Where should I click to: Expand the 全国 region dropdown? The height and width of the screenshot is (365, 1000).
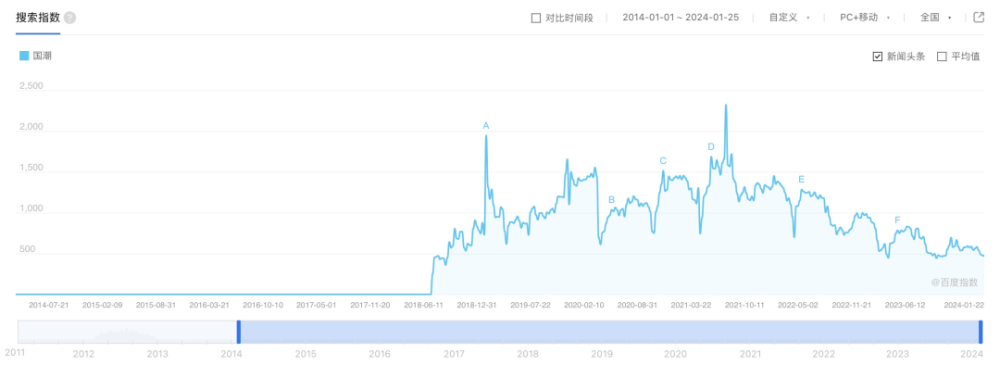(936, 18)
